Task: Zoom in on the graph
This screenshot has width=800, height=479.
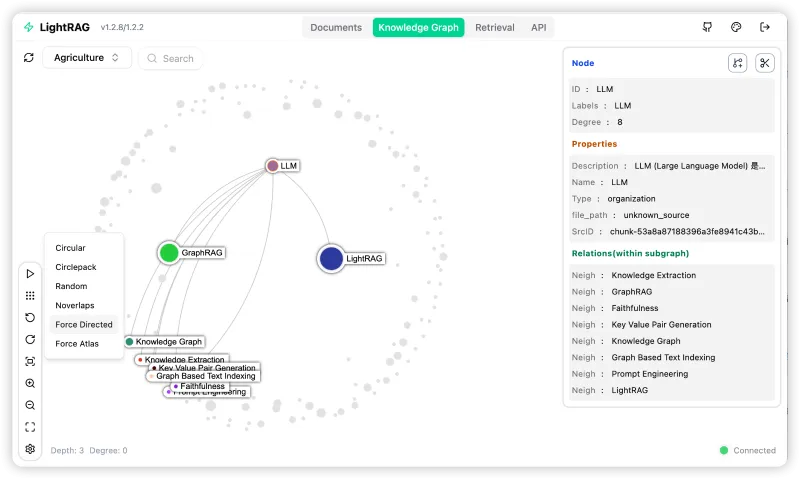Action: tap(30, 383)
